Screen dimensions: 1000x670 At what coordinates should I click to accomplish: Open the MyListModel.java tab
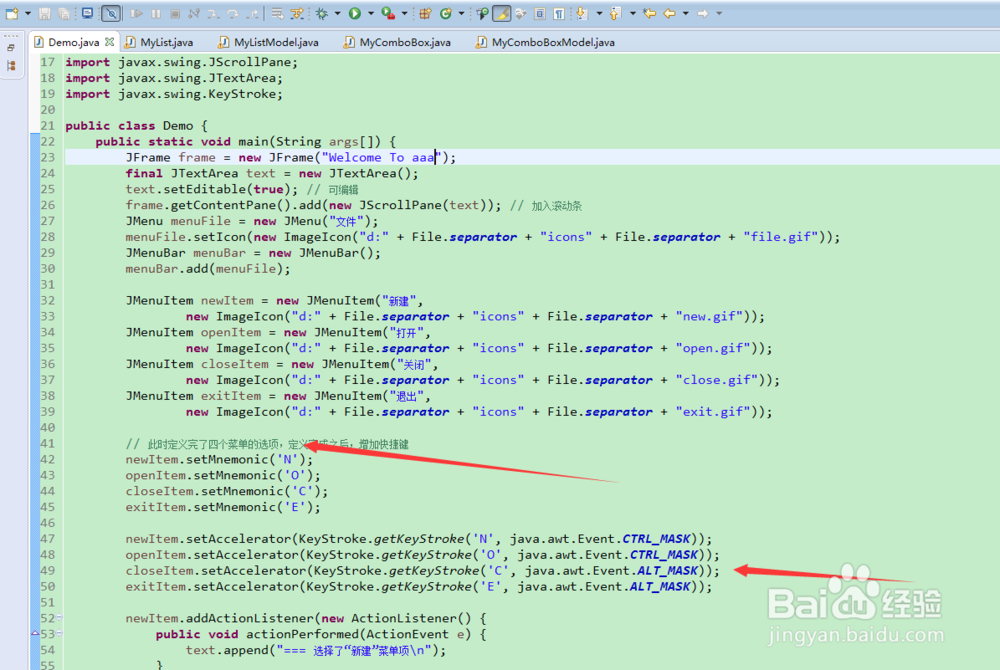tap(268, 42)
